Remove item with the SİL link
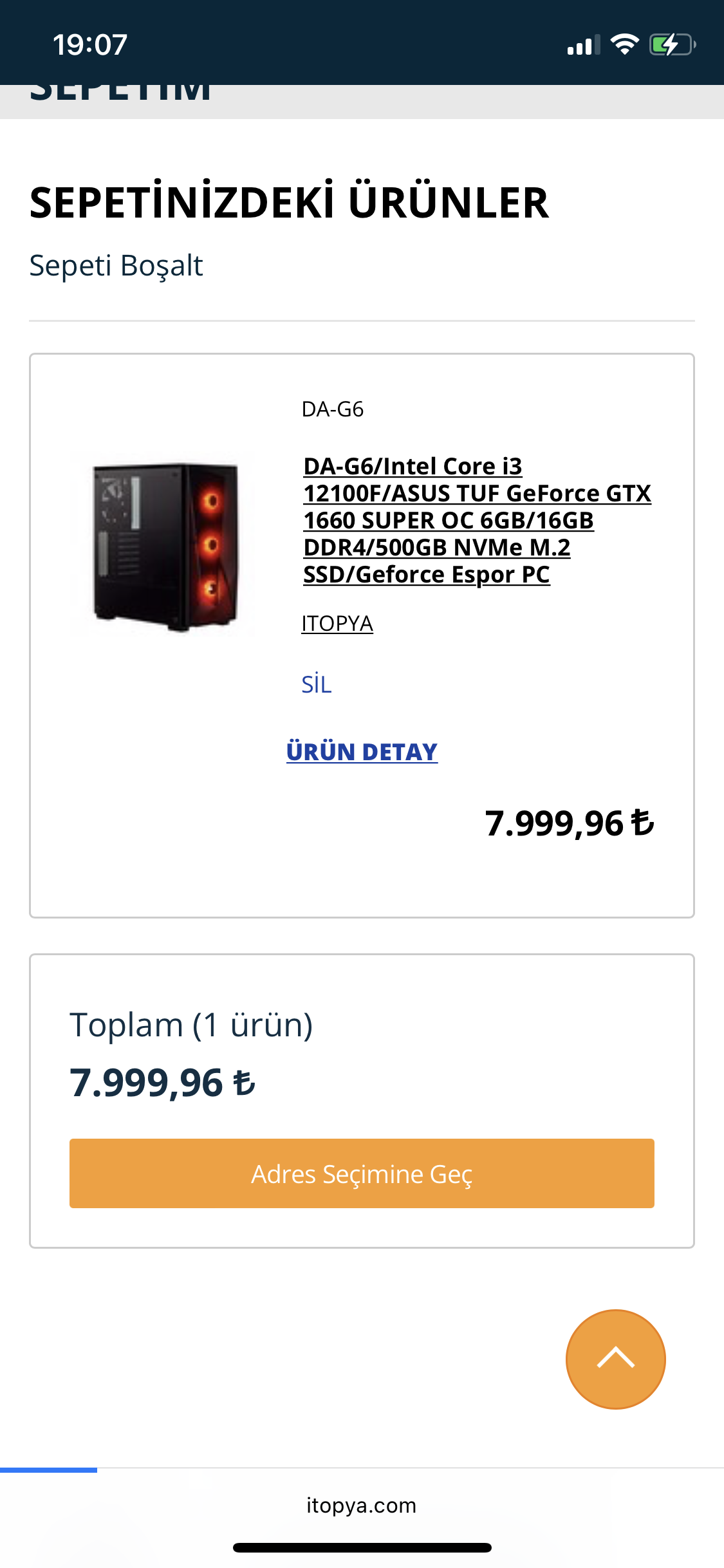The height and width of the screenshot is (1568, 724). [x=317, y=684]
